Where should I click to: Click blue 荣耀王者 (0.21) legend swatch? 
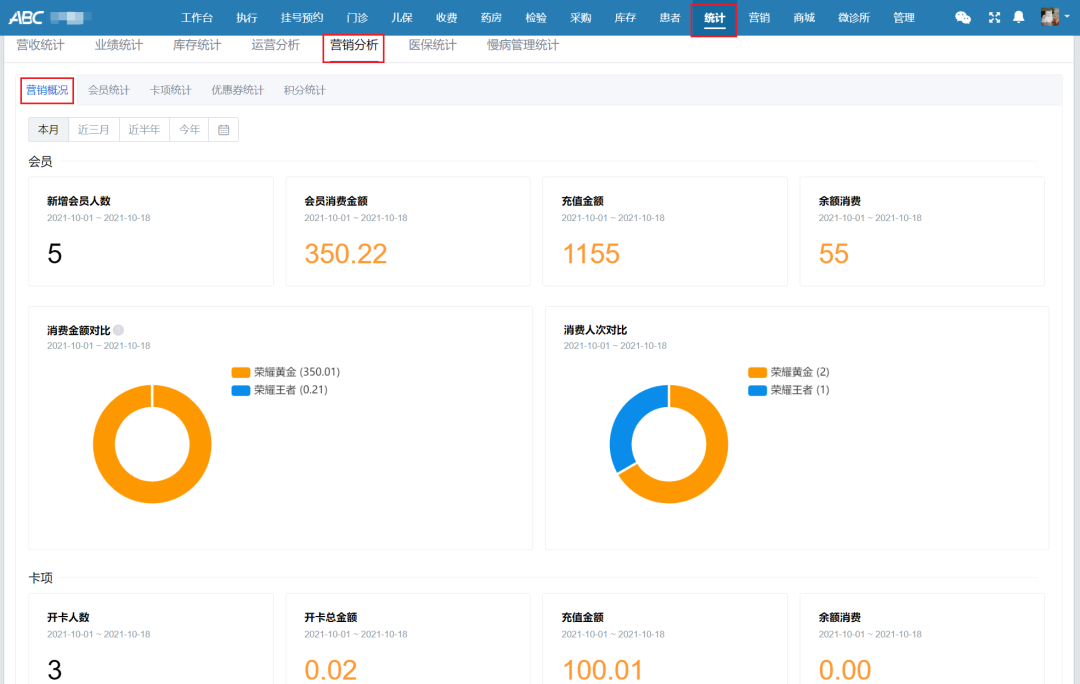(240, 391)
